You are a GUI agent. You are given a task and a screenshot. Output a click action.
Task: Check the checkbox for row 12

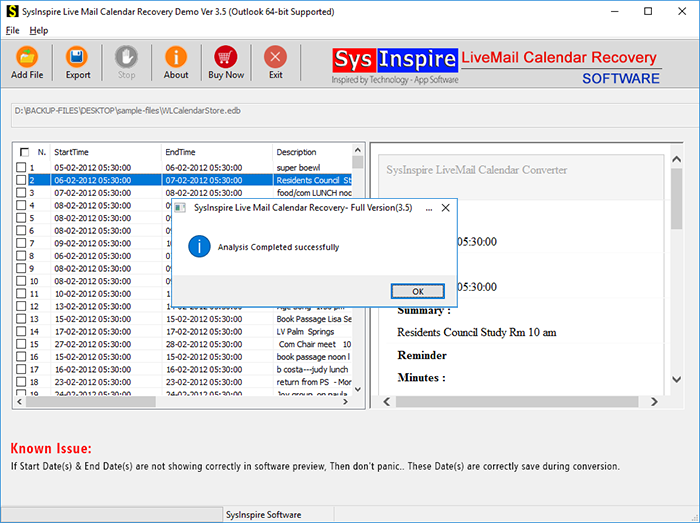[x=21, y=306]
